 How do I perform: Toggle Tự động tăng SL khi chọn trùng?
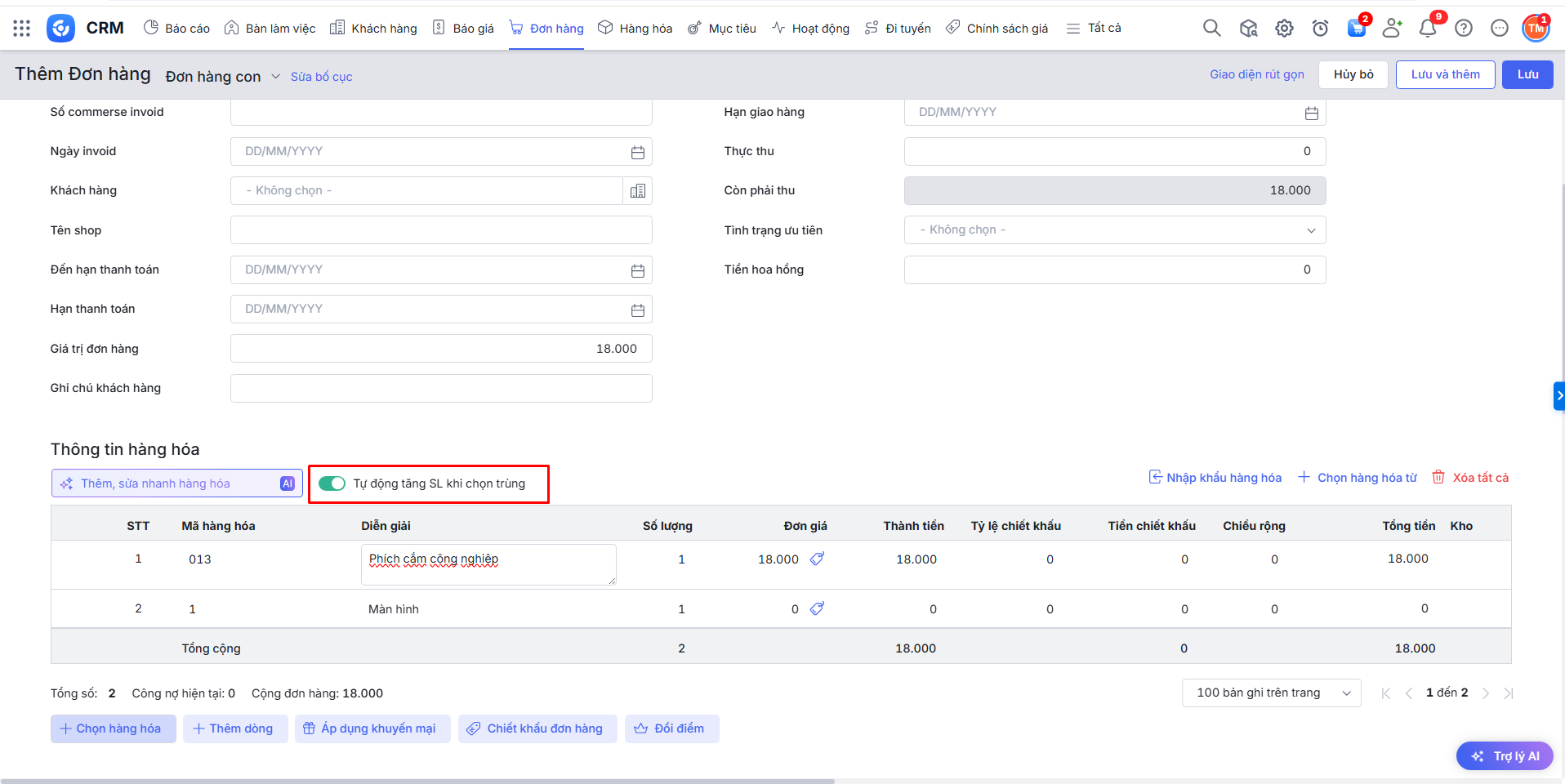click(332, 483)
